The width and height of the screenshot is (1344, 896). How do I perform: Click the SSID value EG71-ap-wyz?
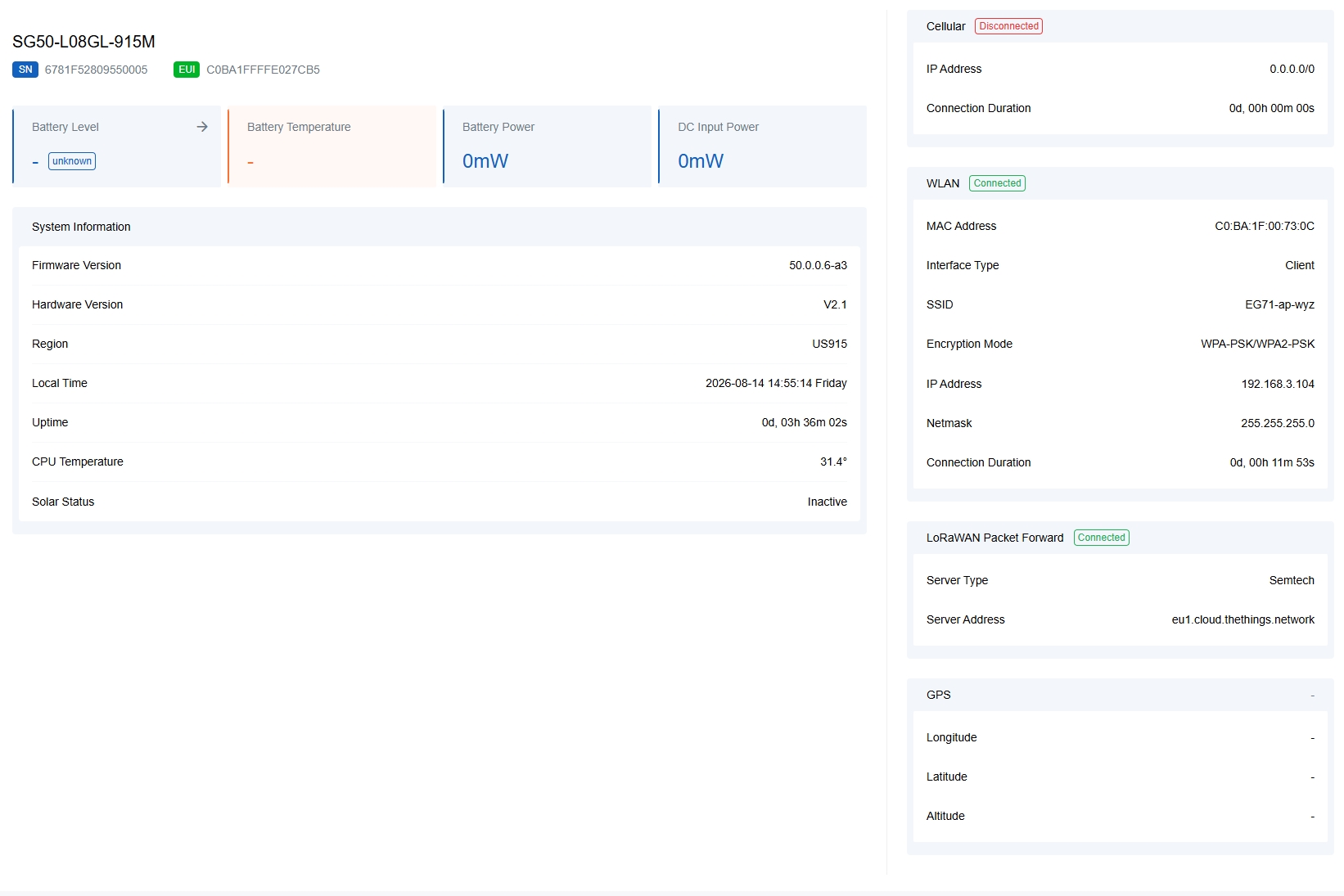coord(1279,304)
